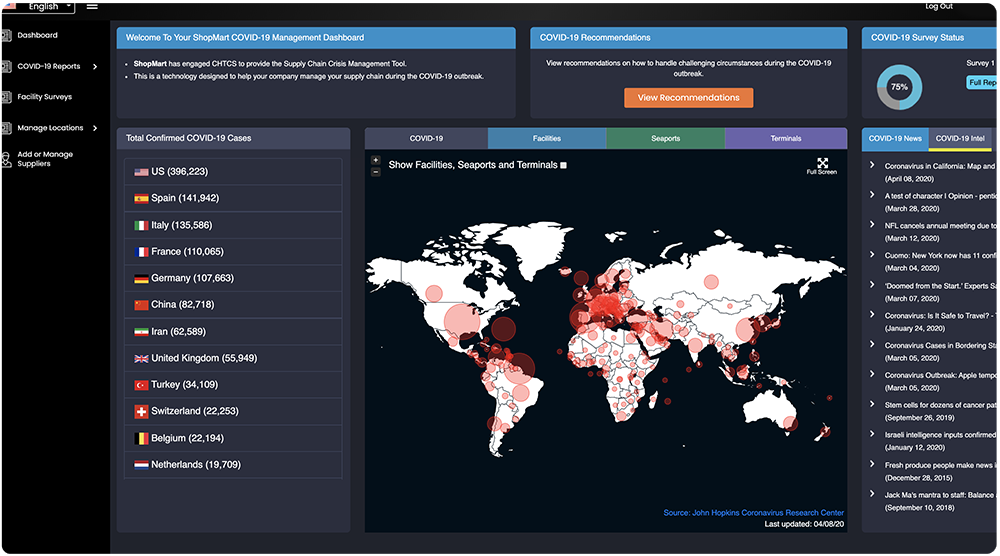
Task: Click the Switzerland flag icon
Action: pyautogui.click(x=141, y=412)
